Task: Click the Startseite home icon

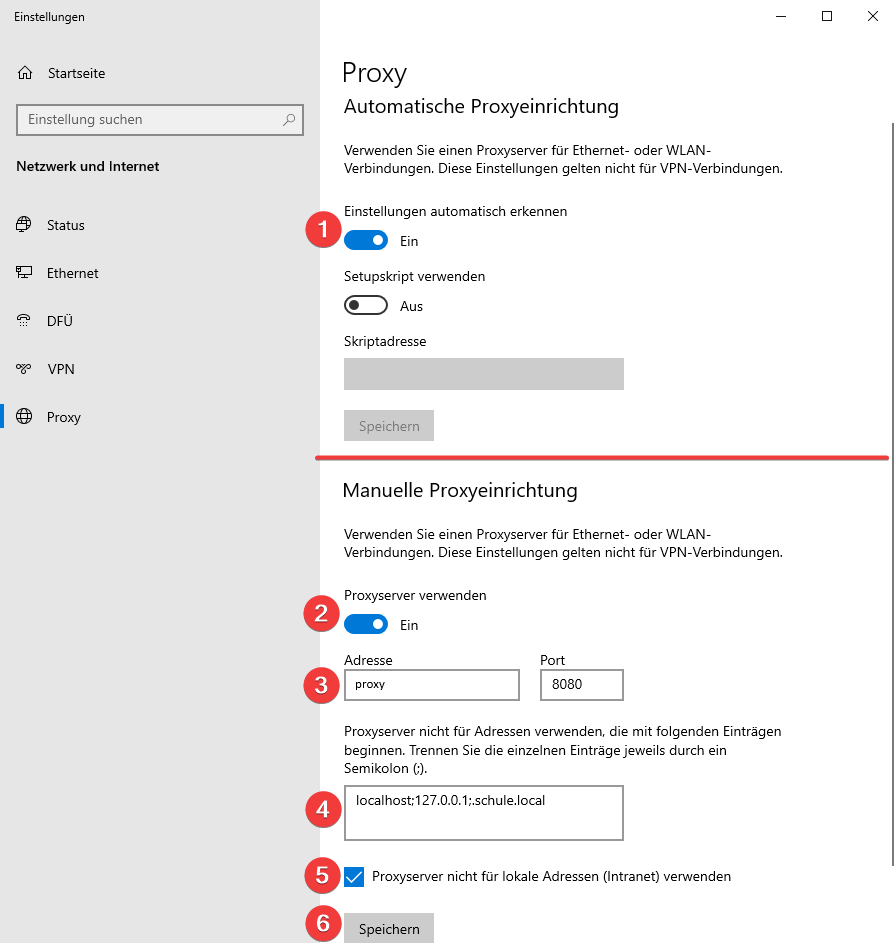Action: (25, 73)
